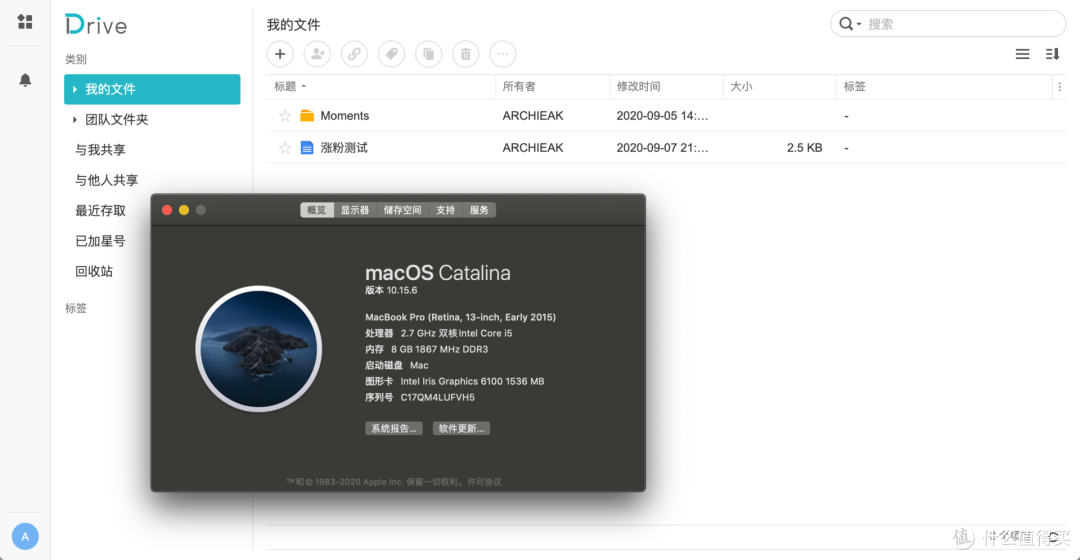Screen dimensions: 1080x560
Task: Click modified date 2020-09-07 cell
Action: (x=662, y=147)
